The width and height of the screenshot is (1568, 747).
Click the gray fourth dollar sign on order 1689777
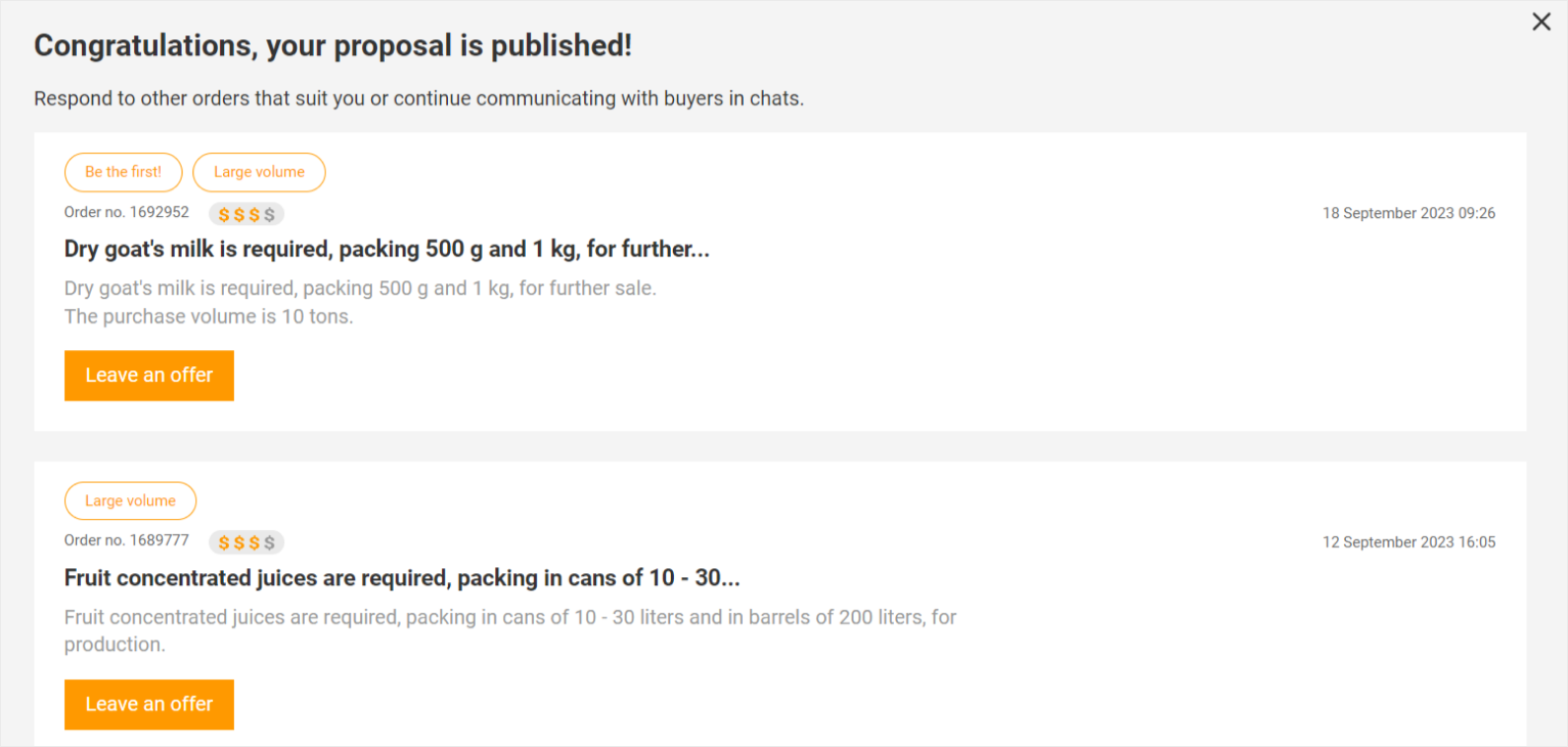tap(269, 543)
